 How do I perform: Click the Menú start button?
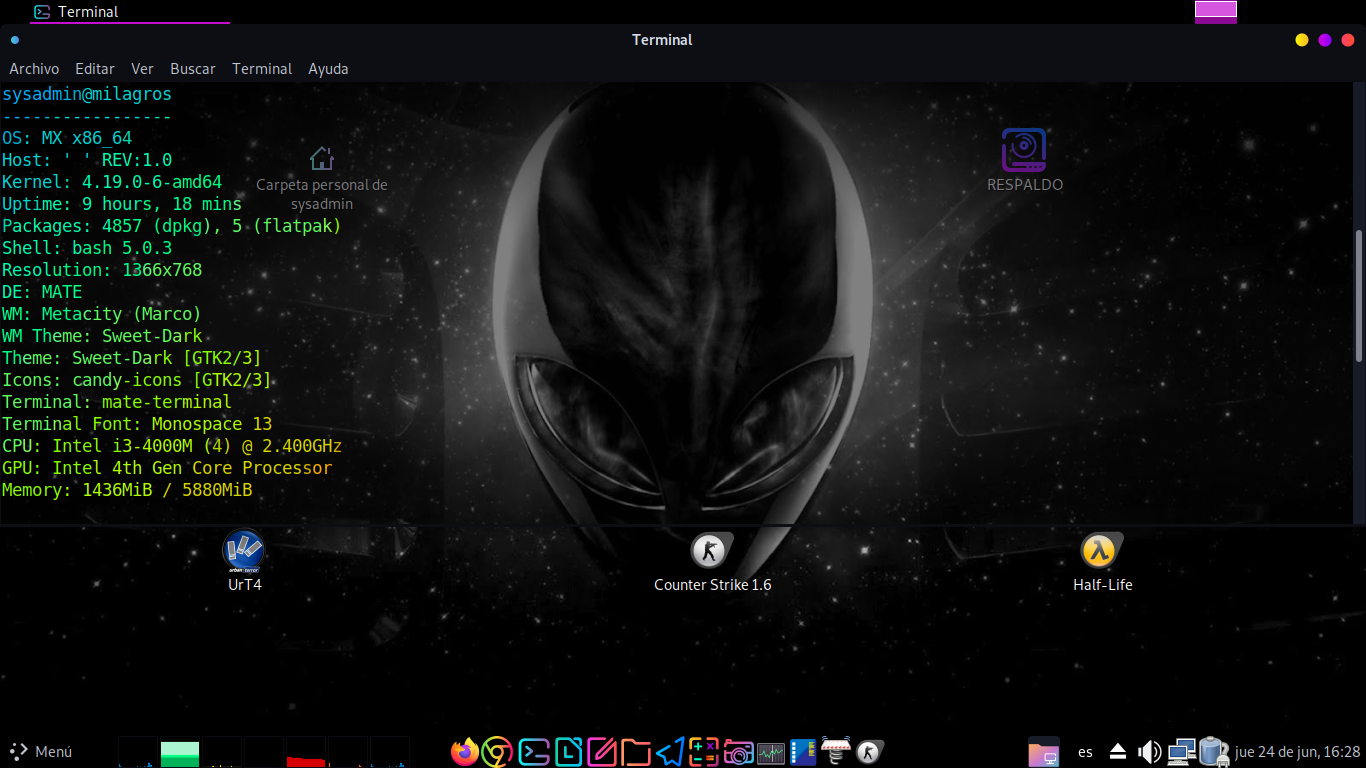42,752
